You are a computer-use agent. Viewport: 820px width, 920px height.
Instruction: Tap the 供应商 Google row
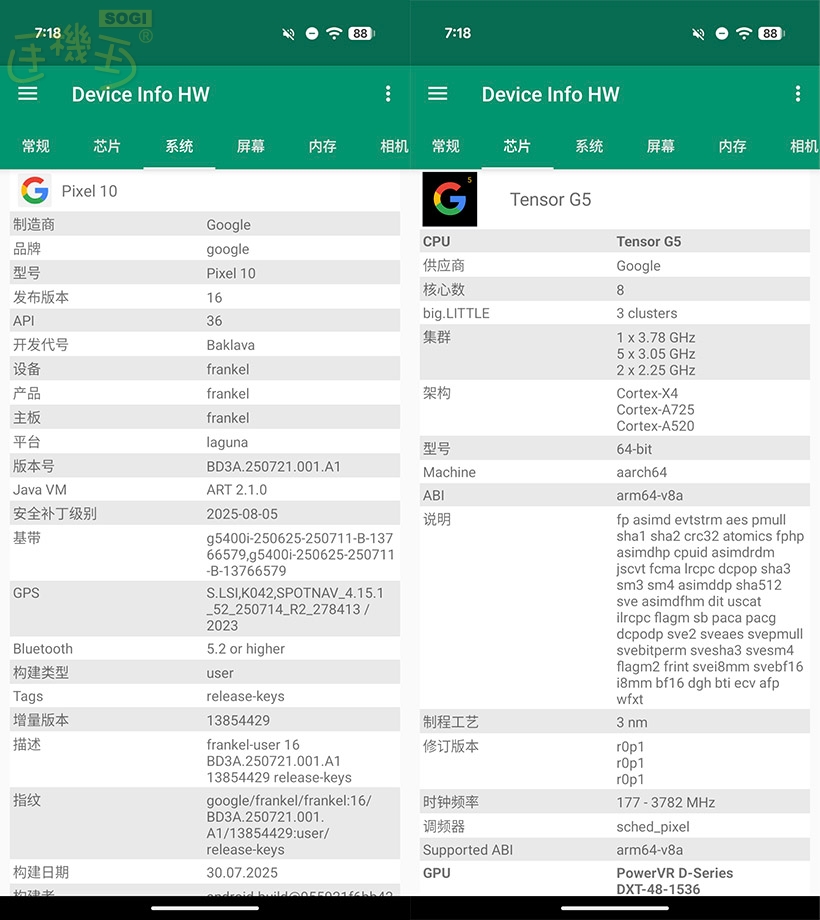(615, 265)
